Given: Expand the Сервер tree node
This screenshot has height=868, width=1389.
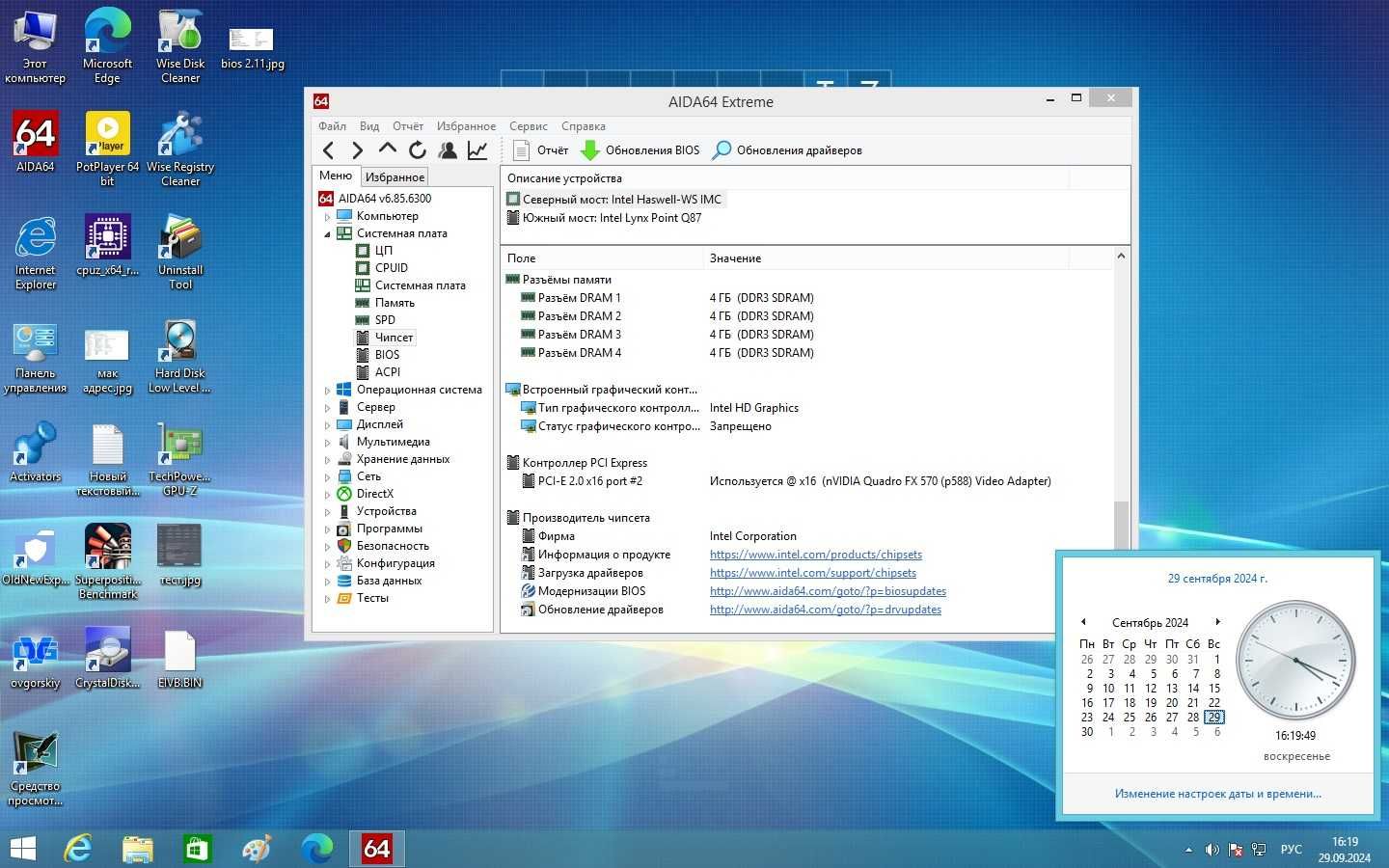Looking at the screenshot, I should (x=327, y=407).
